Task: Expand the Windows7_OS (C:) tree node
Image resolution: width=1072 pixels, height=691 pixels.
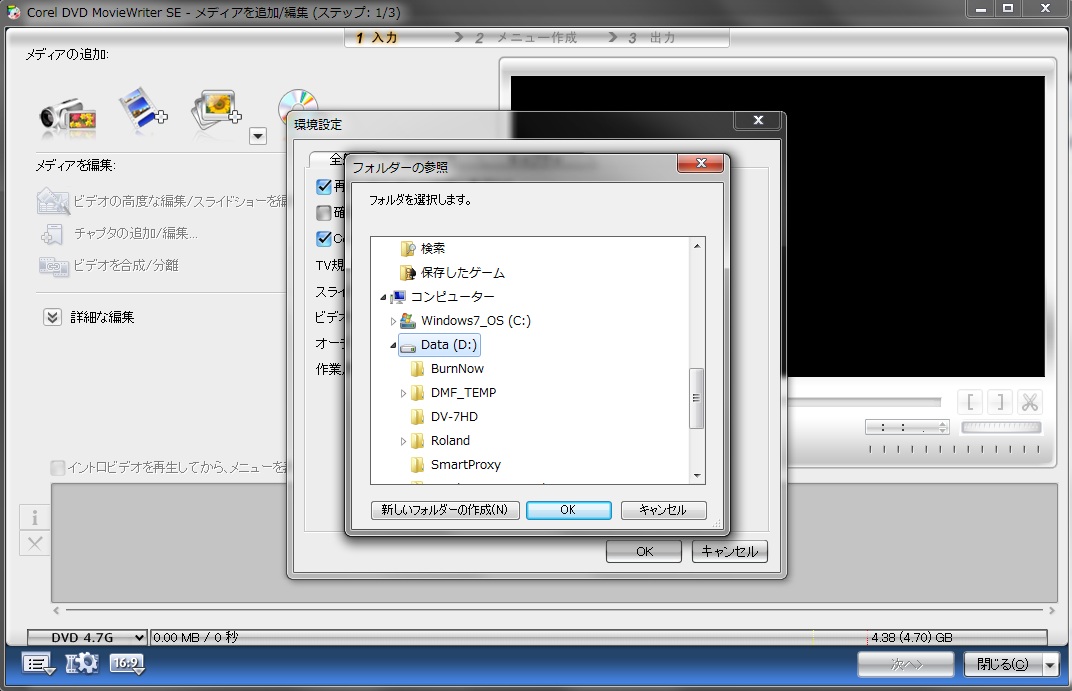Action: [393, 321]
